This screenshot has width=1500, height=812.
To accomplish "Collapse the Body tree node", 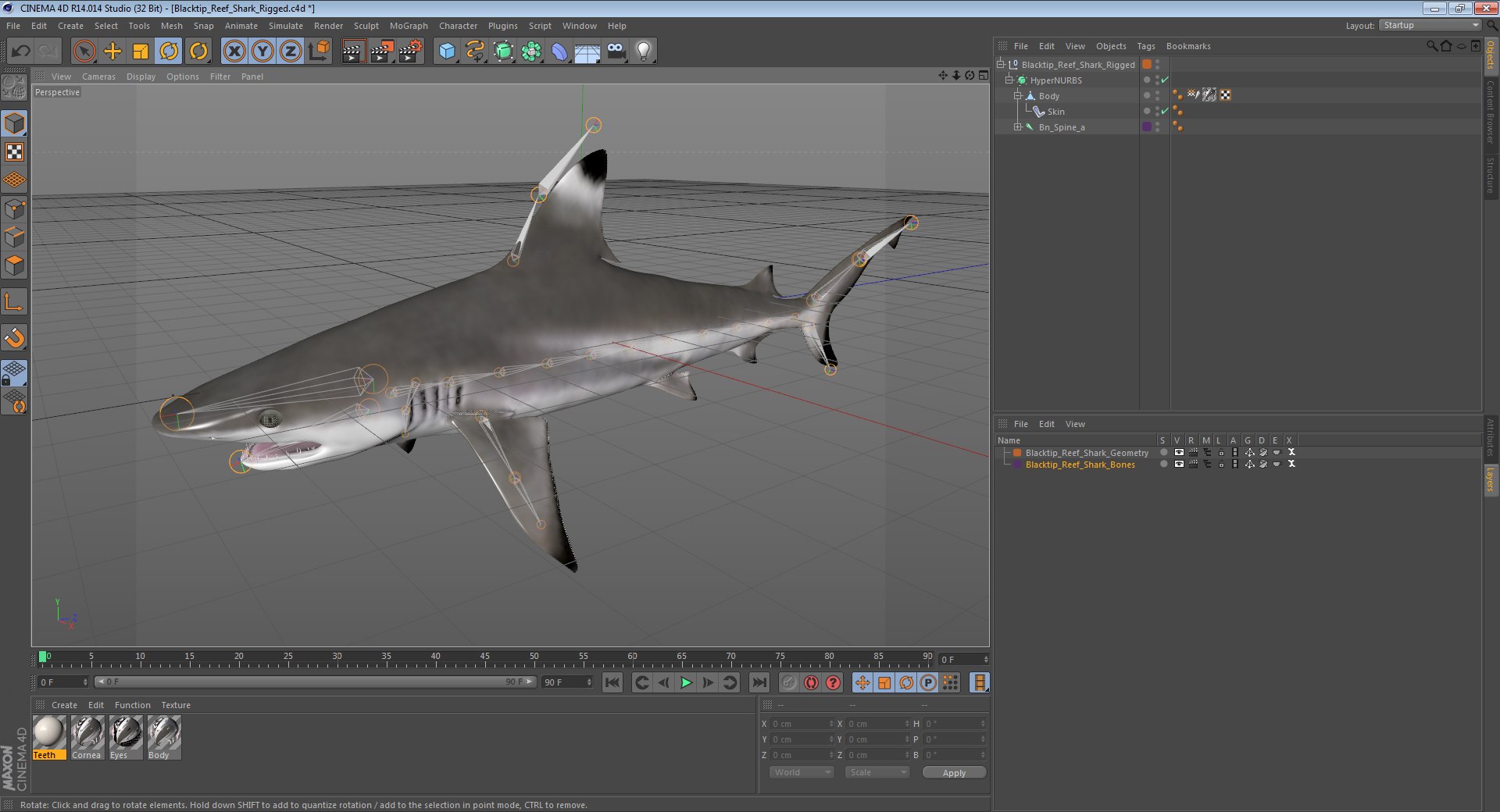I will pos(1017,96).
